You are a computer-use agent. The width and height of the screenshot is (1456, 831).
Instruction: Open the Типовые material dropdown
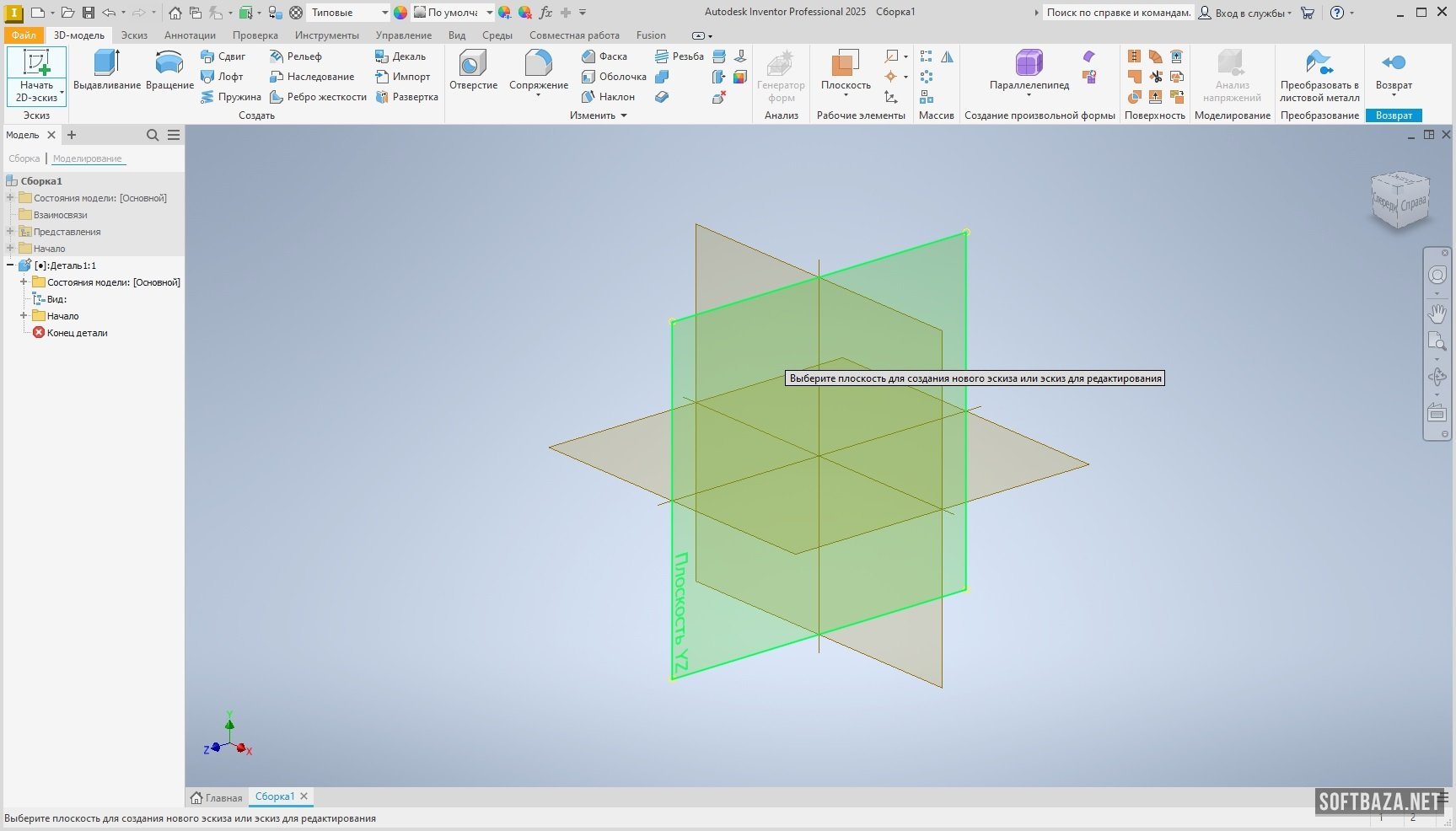pos(384,13)
